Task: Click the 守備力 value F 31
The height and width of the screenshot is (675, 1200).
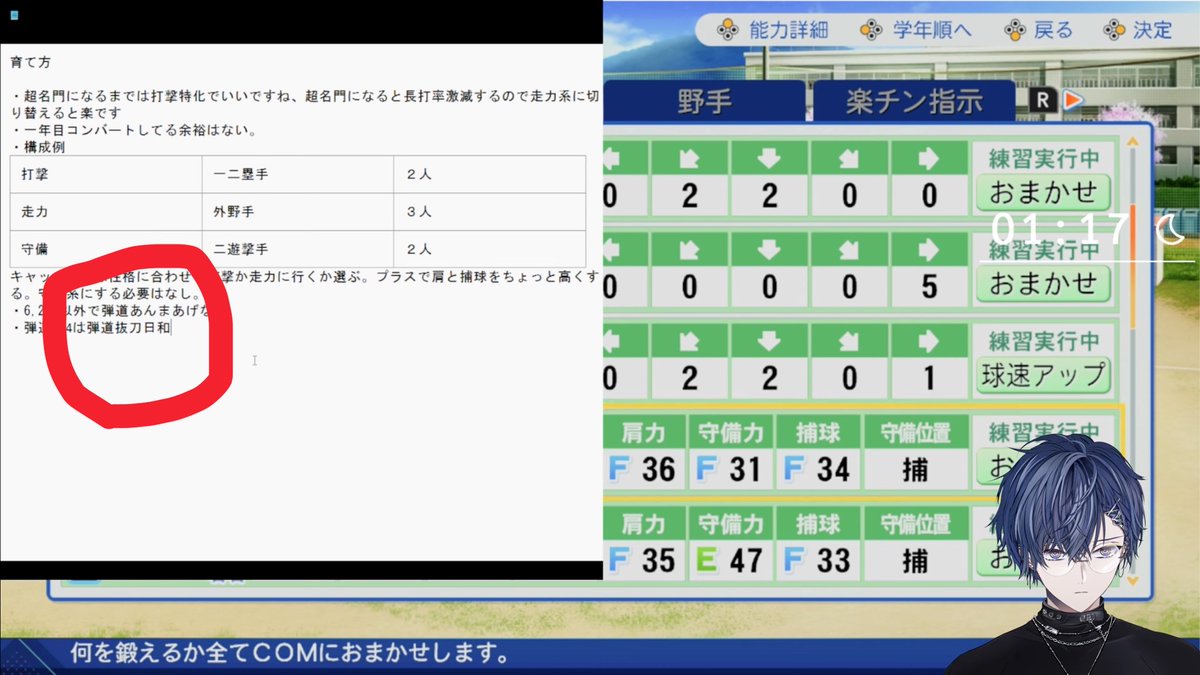Action: (x=729, y=469)
